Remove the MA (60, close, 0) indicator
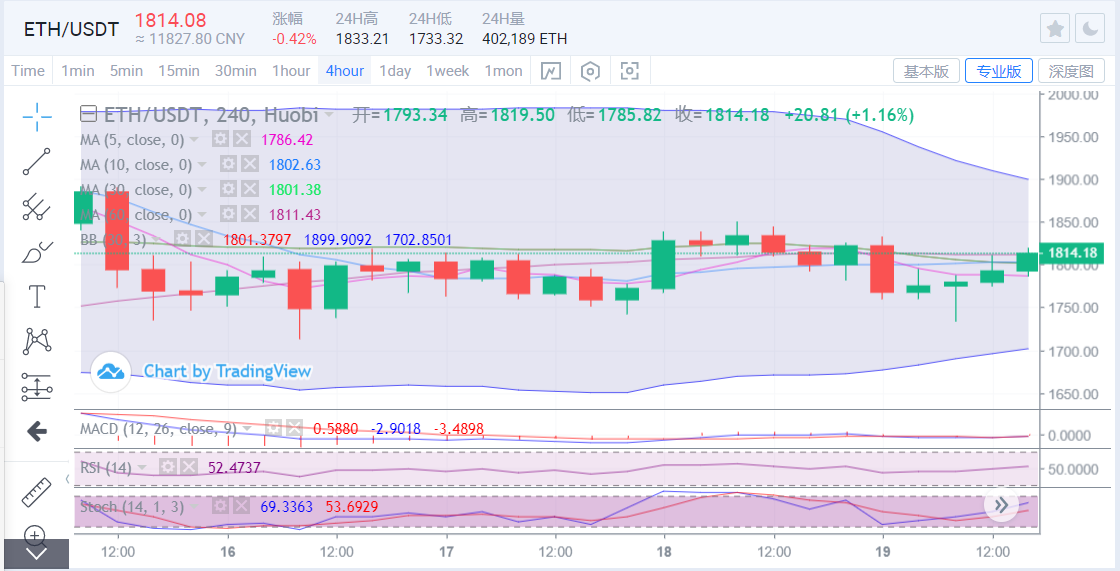Viewport: 1120px width, 571px height. [249, 214]
